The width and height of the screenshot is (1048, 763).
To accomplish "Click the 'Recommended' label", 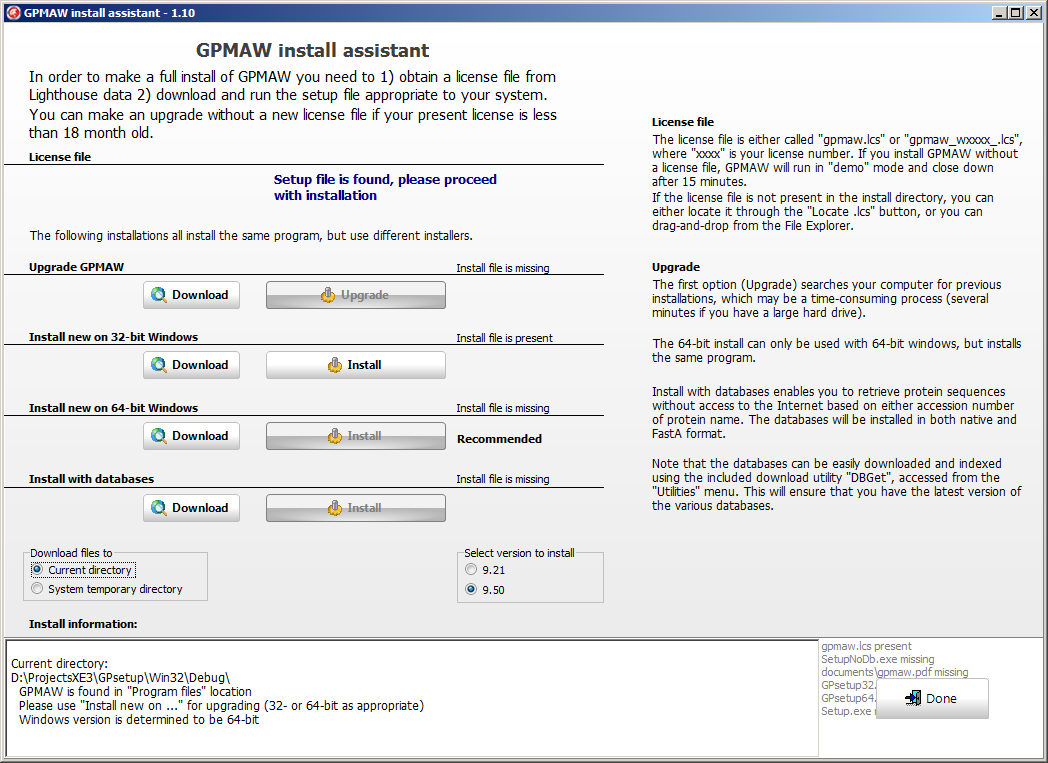I will click(x=499, y=439).
